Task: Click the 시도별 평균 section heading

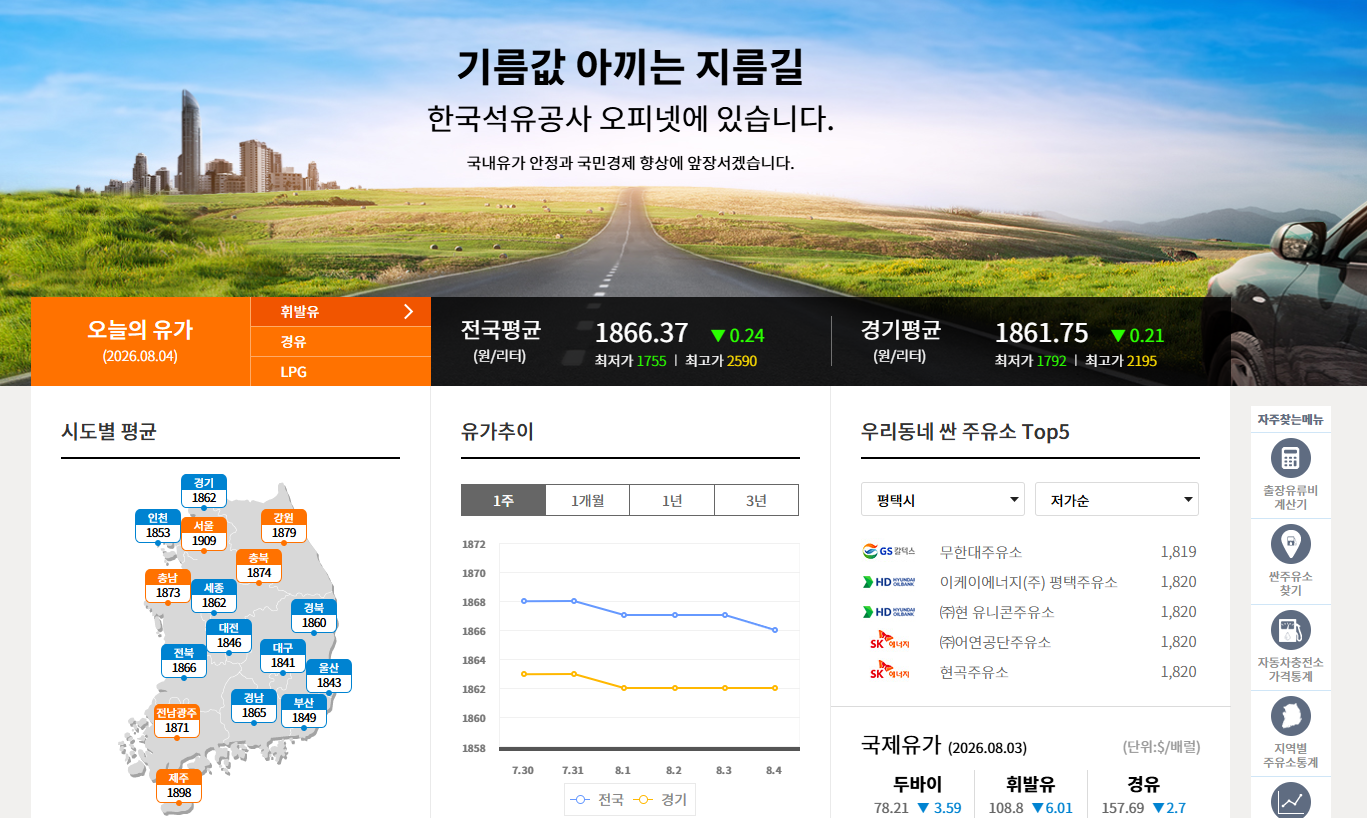Action: 109,432
